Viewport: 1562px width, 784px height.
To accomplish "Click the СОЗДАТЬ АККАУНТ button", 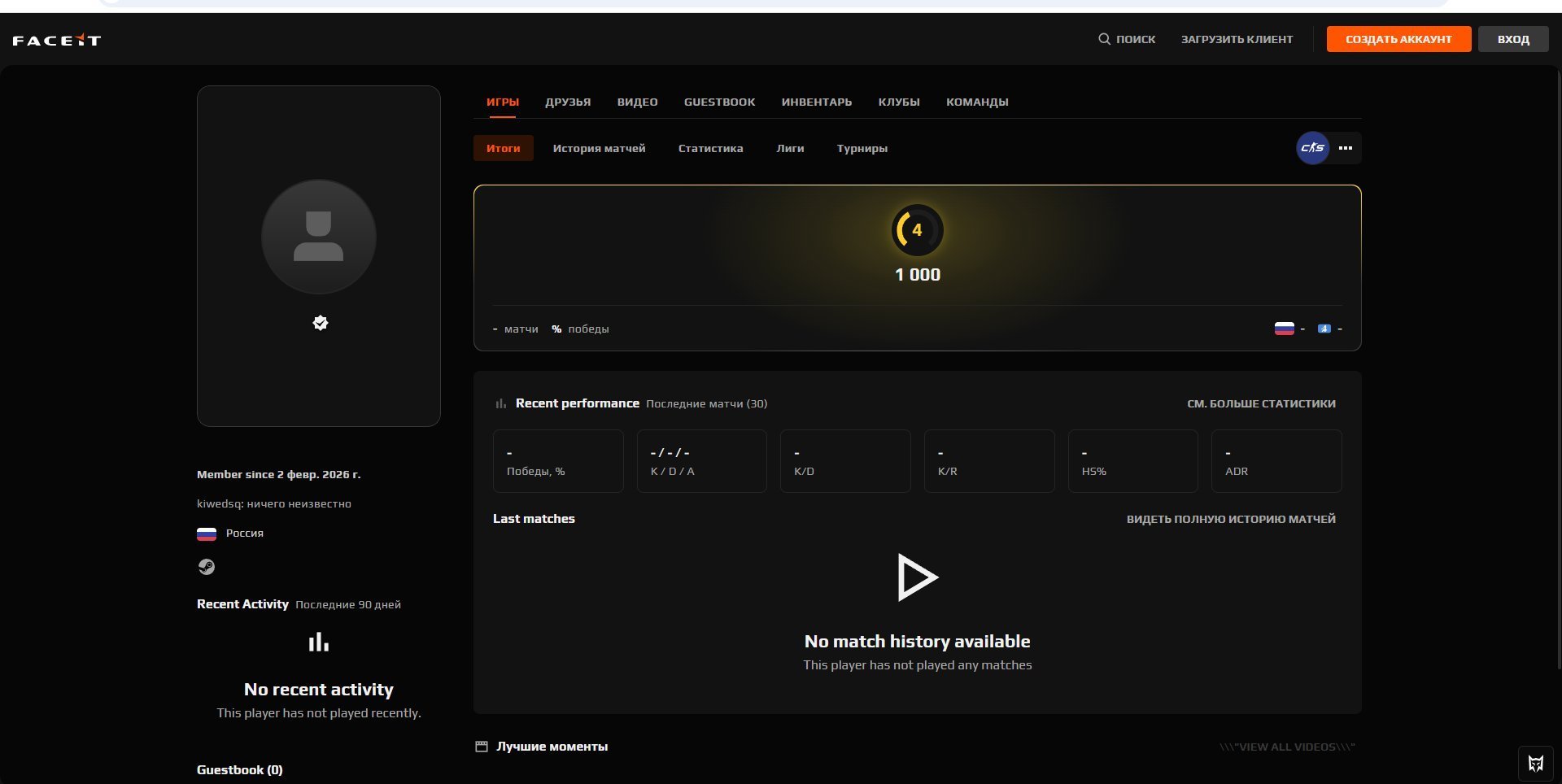I will [x=1398, y=39].
